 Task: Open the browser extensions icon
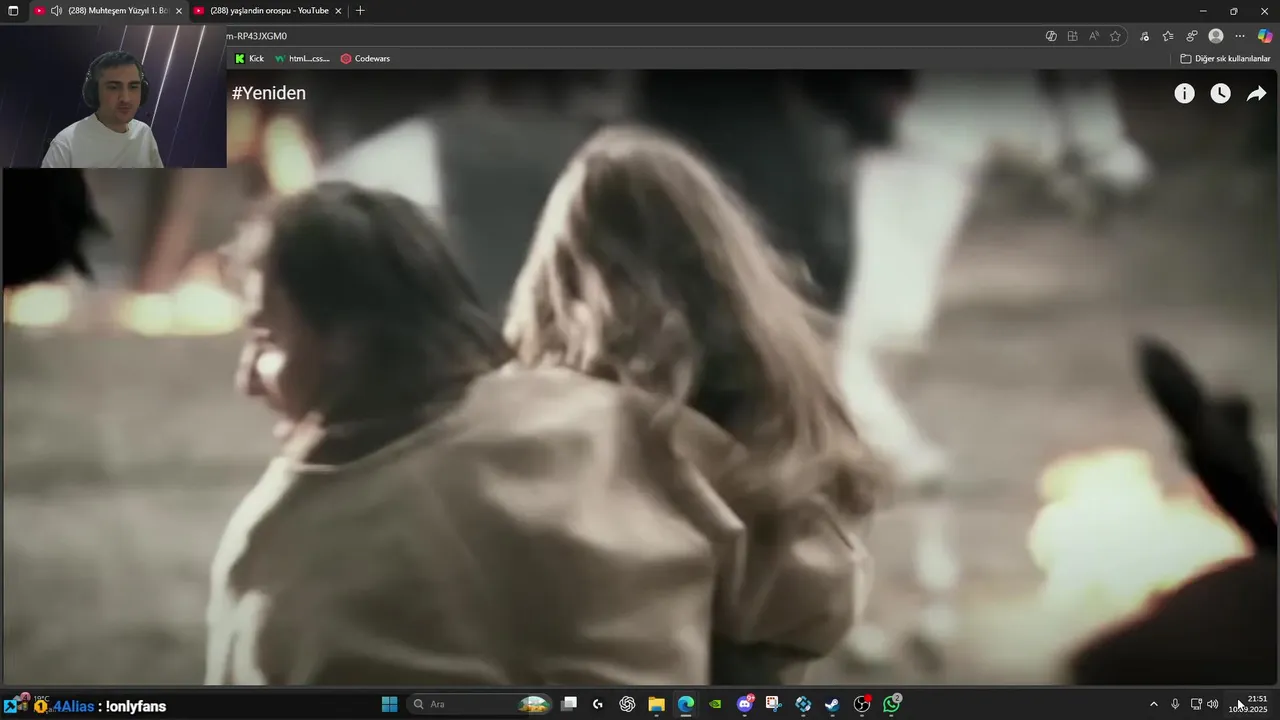point(1192,36)
